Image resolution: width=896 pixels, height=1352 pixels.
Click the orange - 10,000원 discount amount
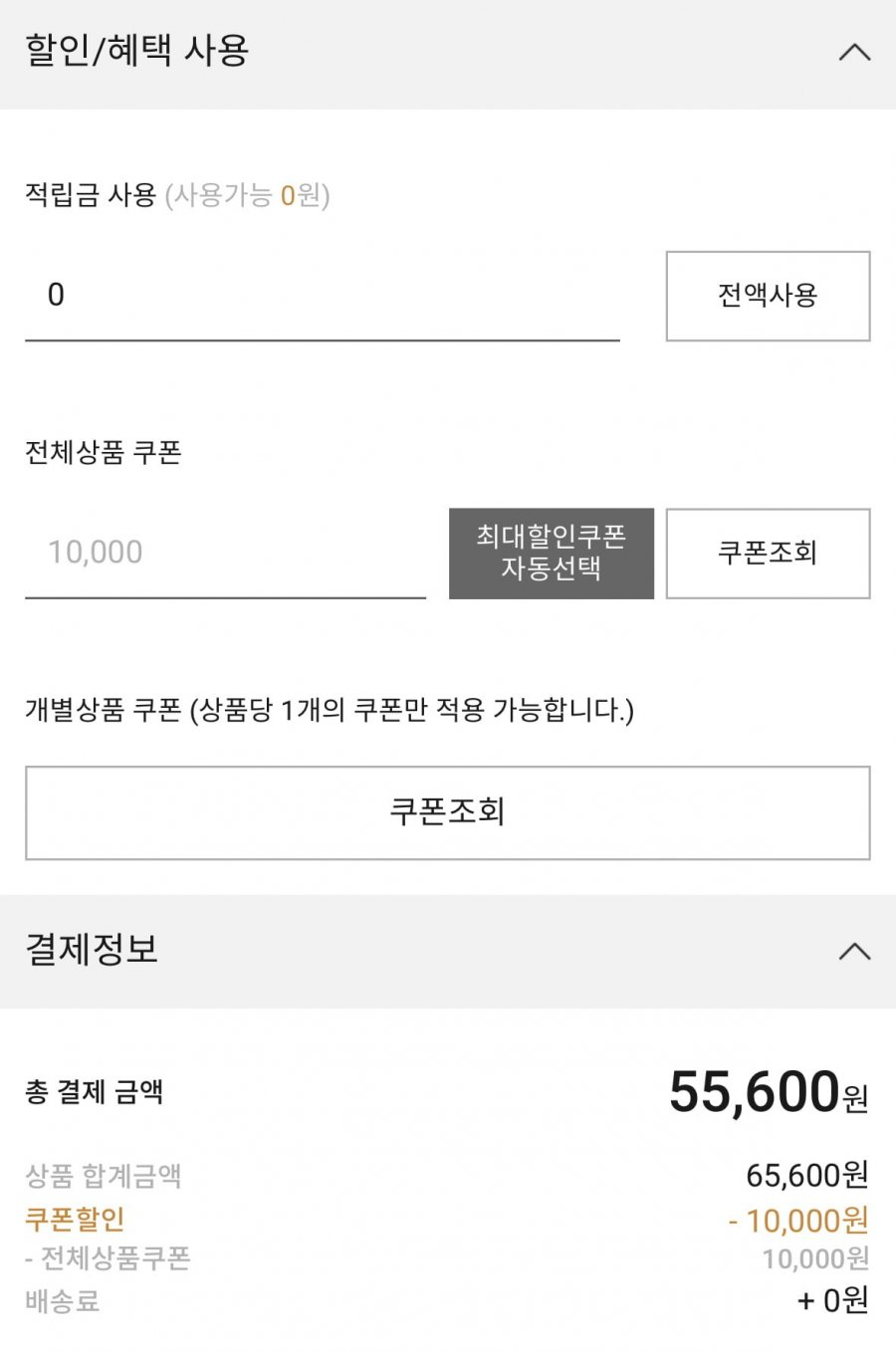798,1220
